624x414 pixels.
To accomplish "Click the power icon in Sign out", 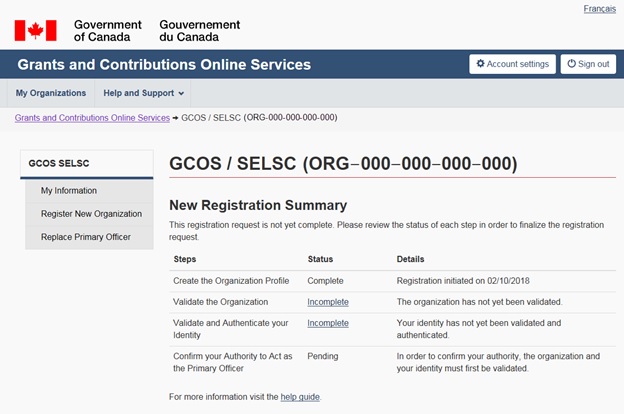I will click(x=572, y=64).
